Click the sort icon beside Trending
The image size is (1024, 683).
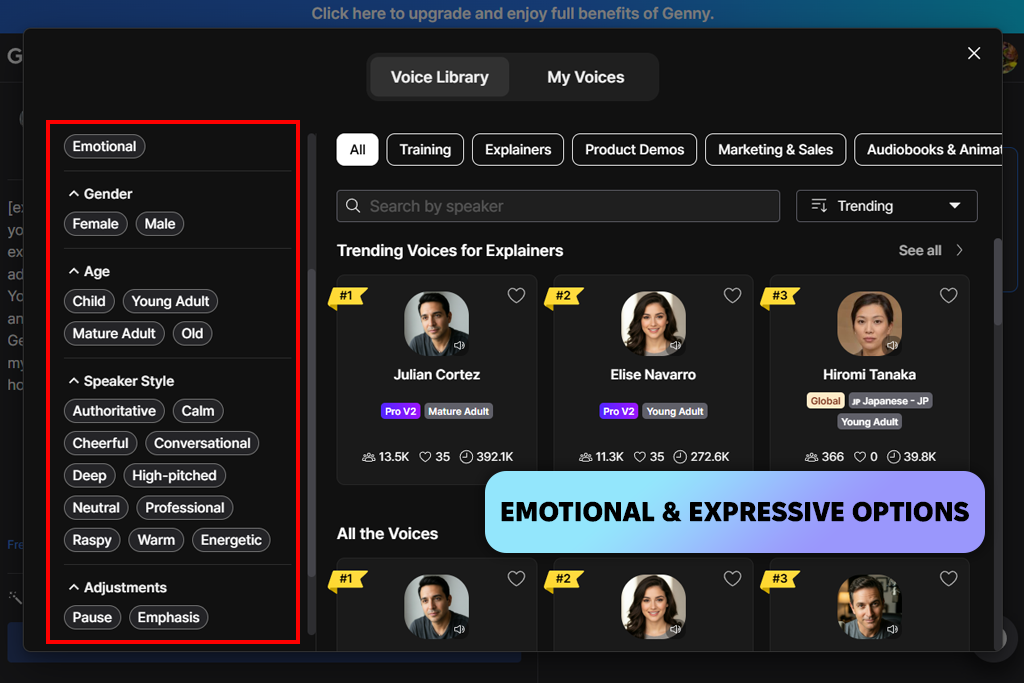coord(819,206)
